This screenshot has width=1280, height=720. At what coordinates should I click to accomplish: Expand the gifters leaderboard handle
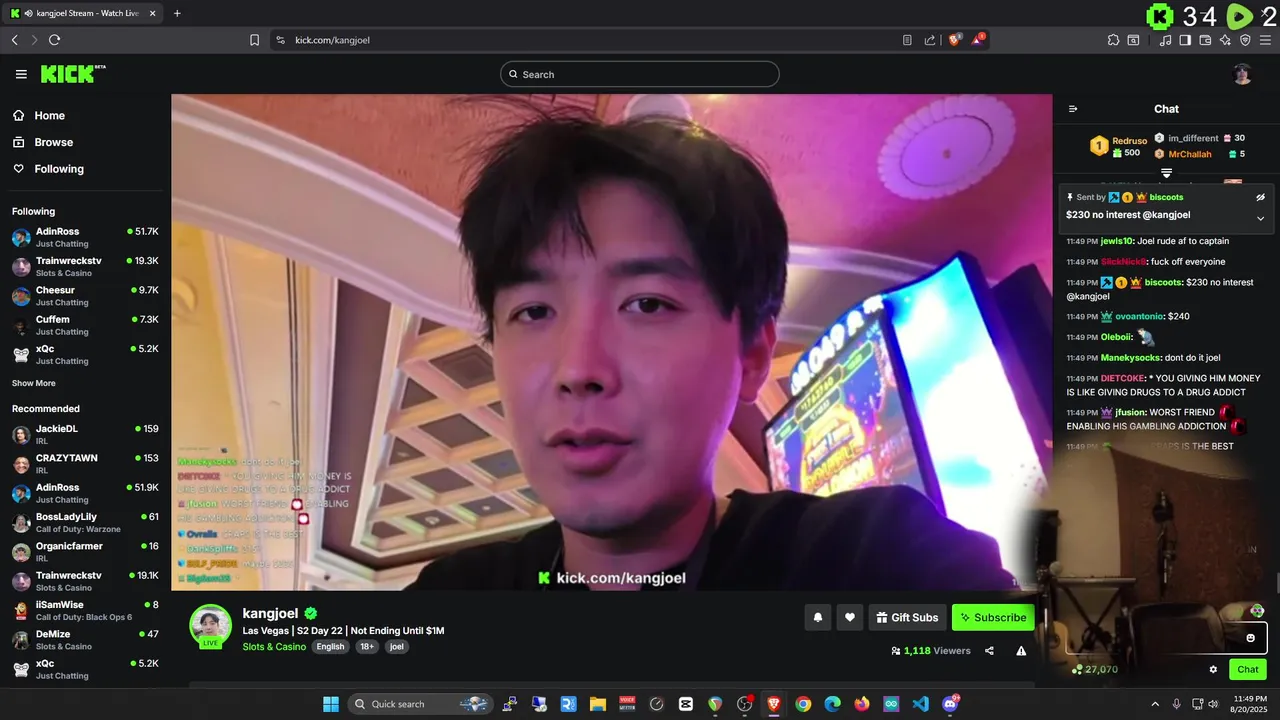pos(1166,173)
